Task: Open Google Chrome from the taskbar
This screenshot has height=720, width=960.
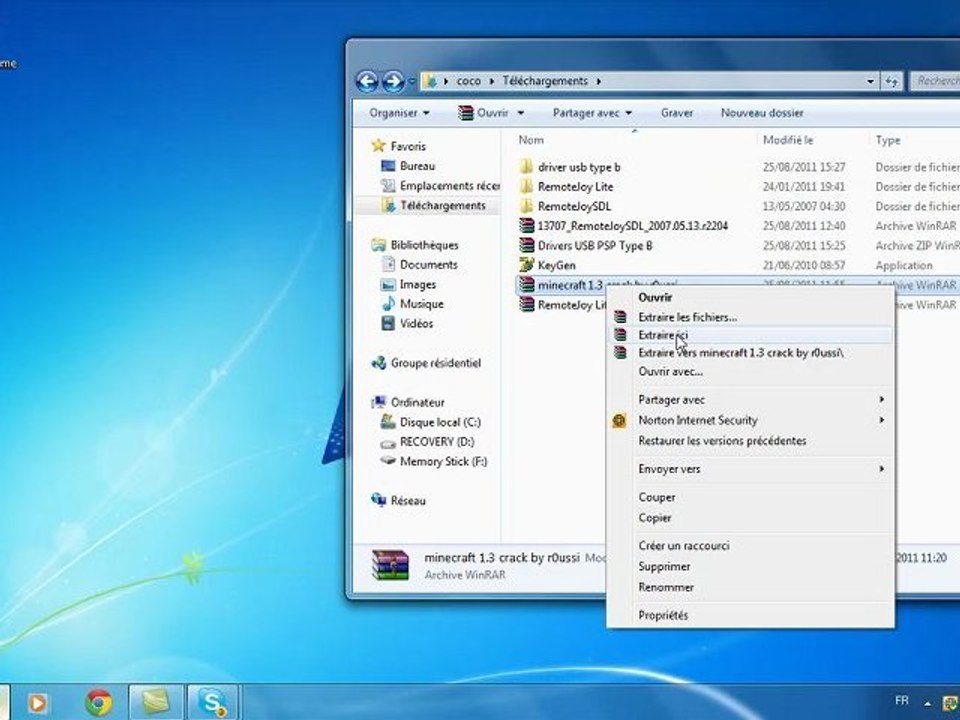Action: (x=99, y=703)
